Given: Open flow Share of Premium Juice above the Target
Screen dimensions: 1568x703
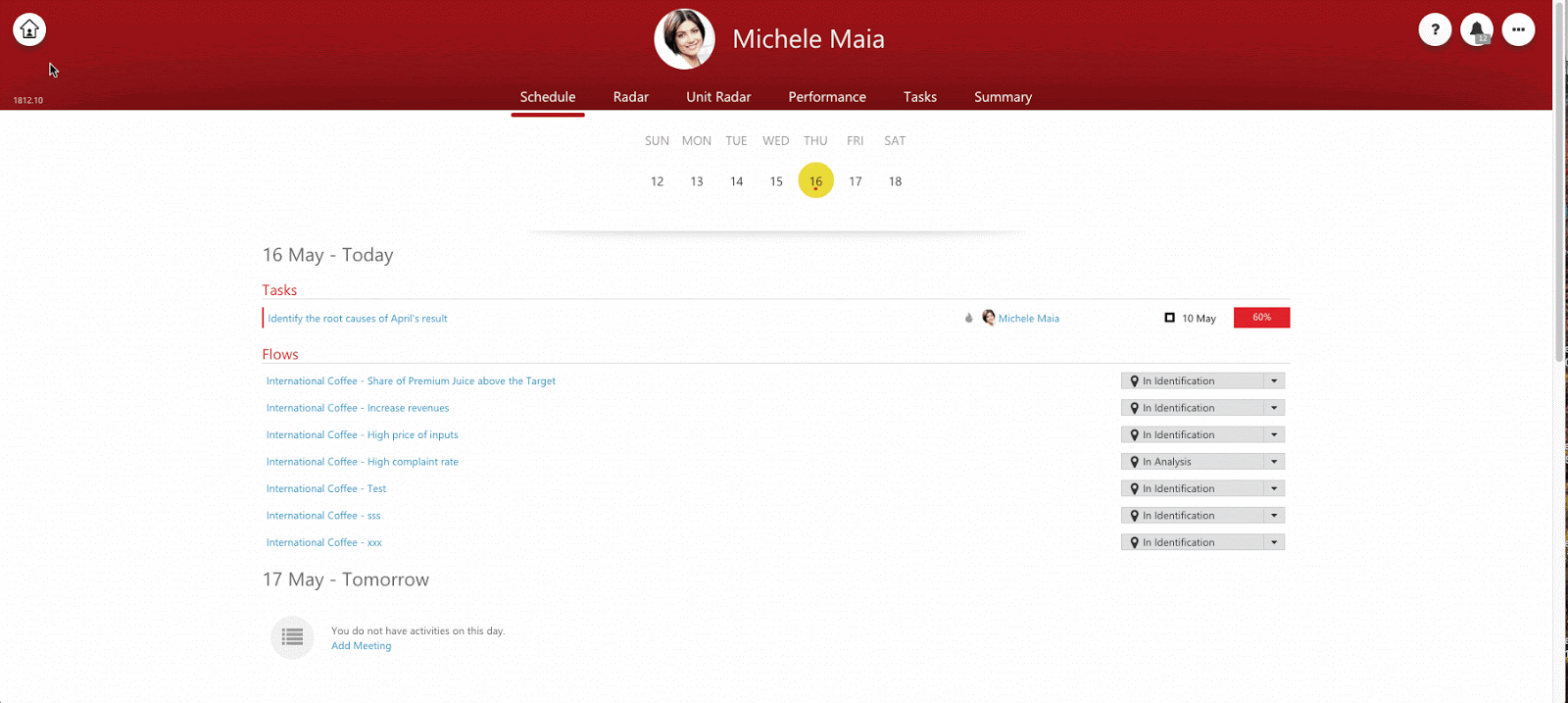Looking at the screenshot, I should point(411,381).
